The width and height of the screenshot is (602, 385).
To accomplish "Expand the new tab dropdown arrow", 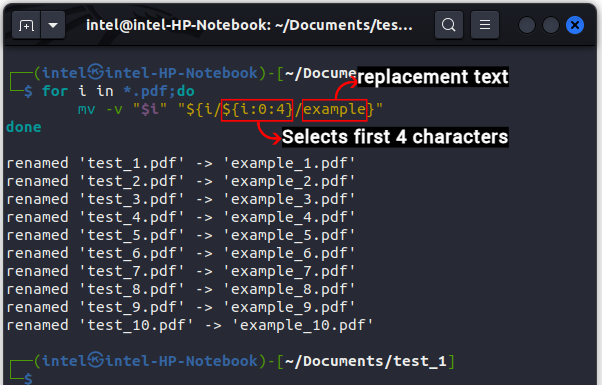I will tap(53, 25).
